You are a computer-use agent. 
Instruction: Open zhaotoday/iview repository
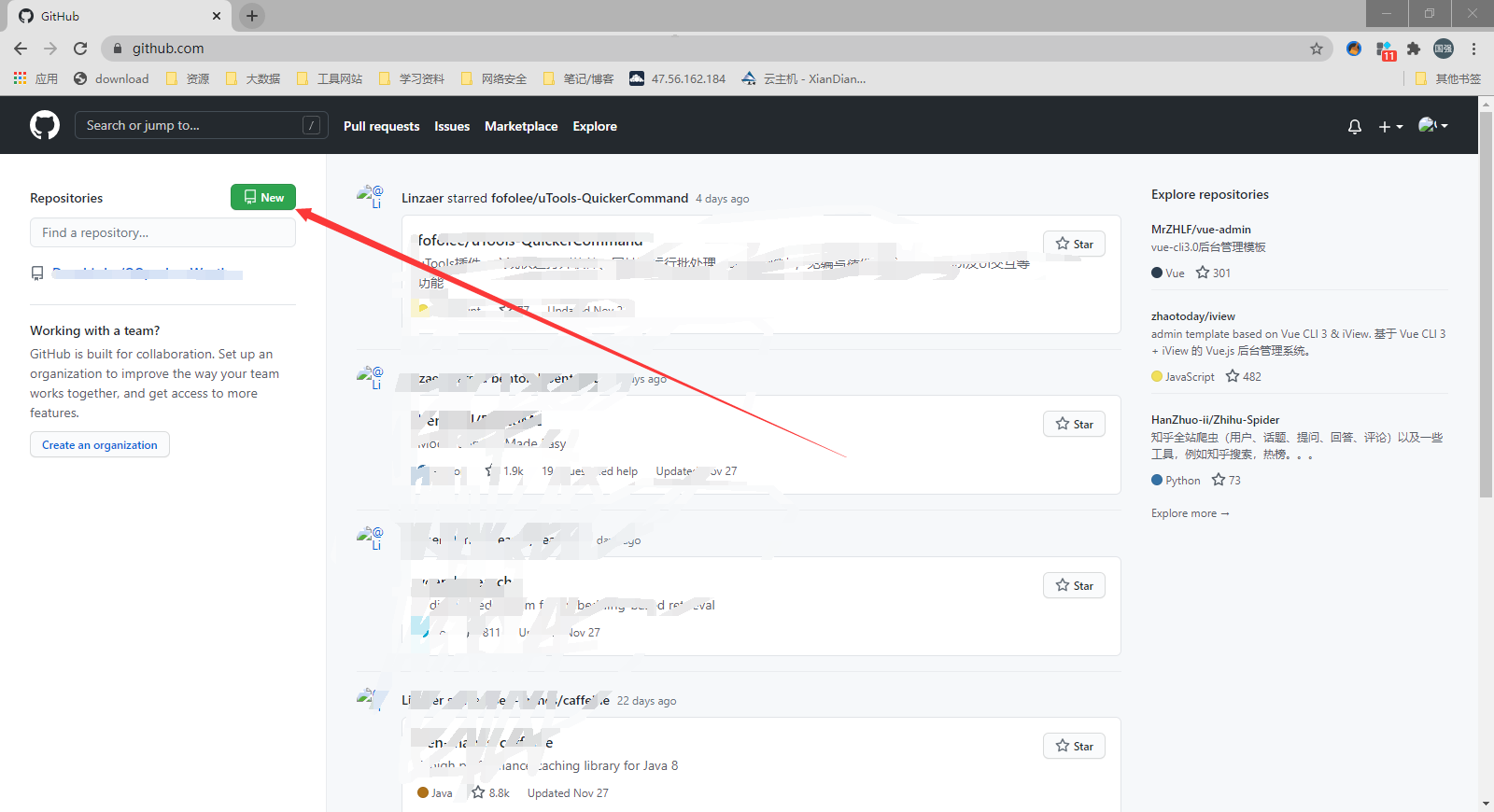(x=1193, y=316)
